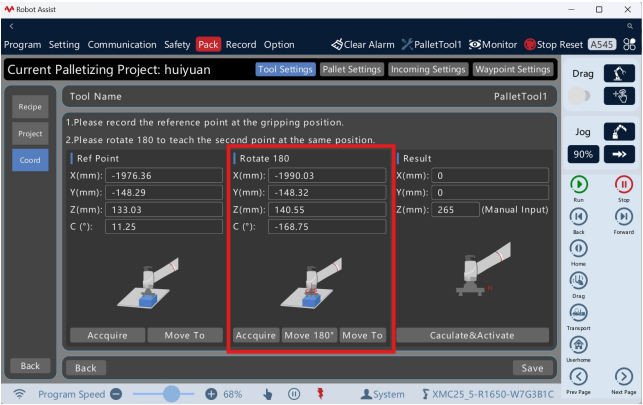Click the Userhome icon
Screen dimensions: 643x405
[579, 344]
